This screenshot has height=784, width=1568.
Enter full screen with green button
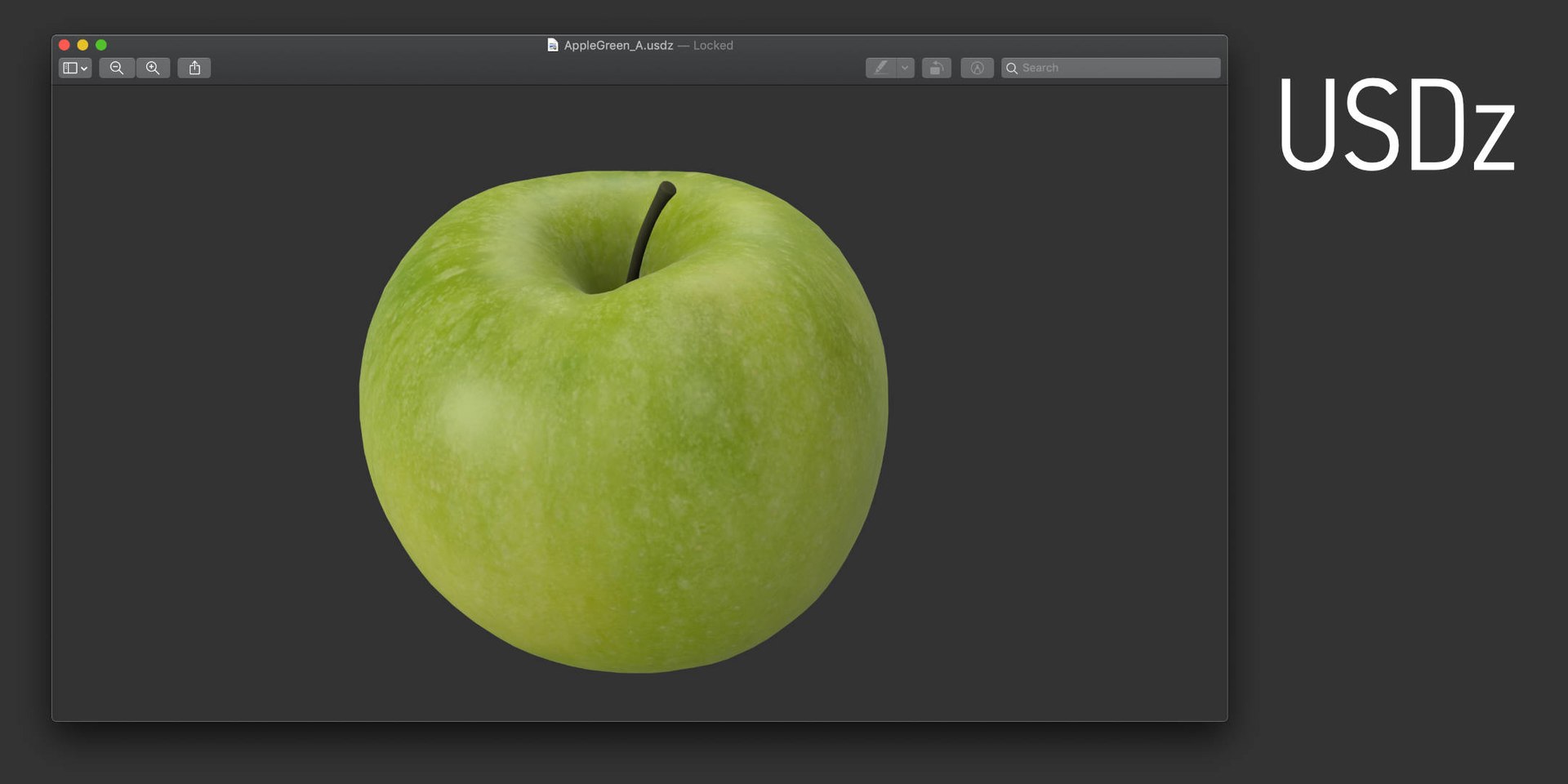[x=101, y=45]
